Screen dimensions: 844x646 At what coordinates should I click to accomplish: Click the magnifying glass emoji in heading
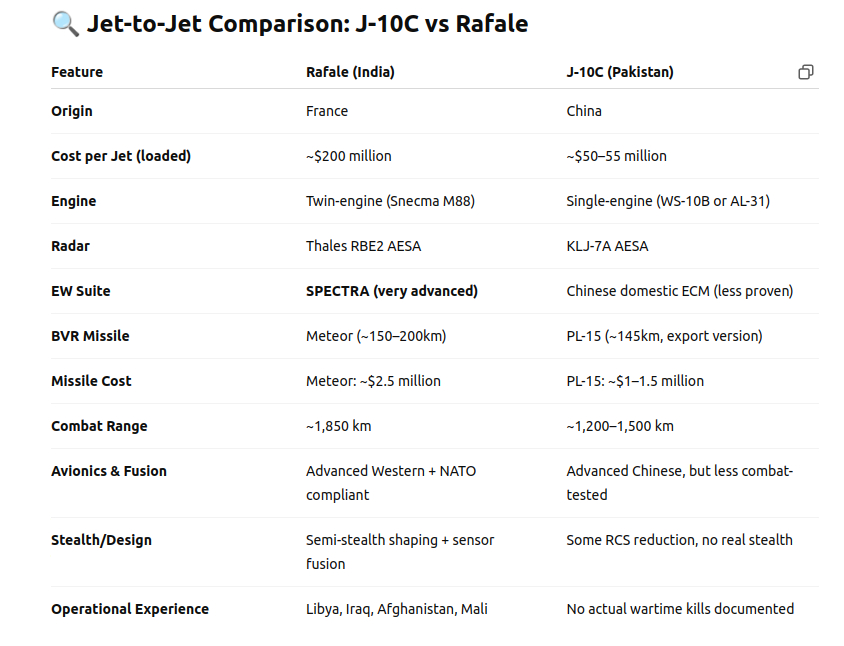click(66, 24)
